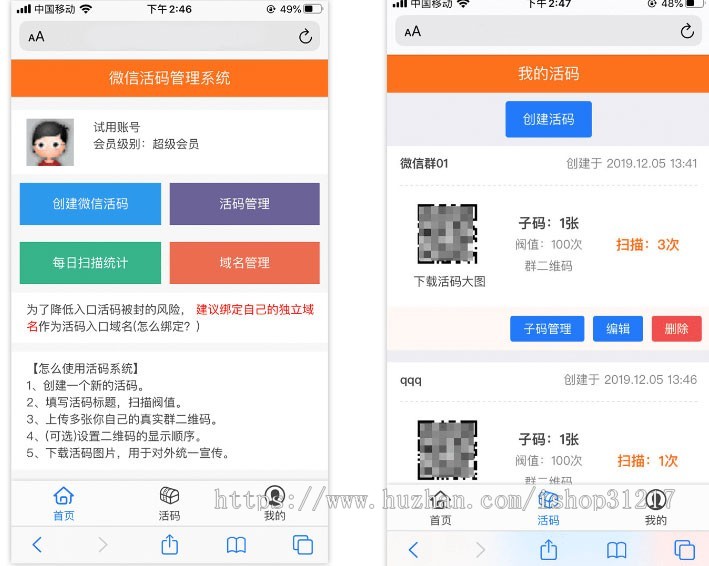Tap the AA text size control in right phone
Image resolution: width=709 pixels, height=566 pixels.
(412, 32)
